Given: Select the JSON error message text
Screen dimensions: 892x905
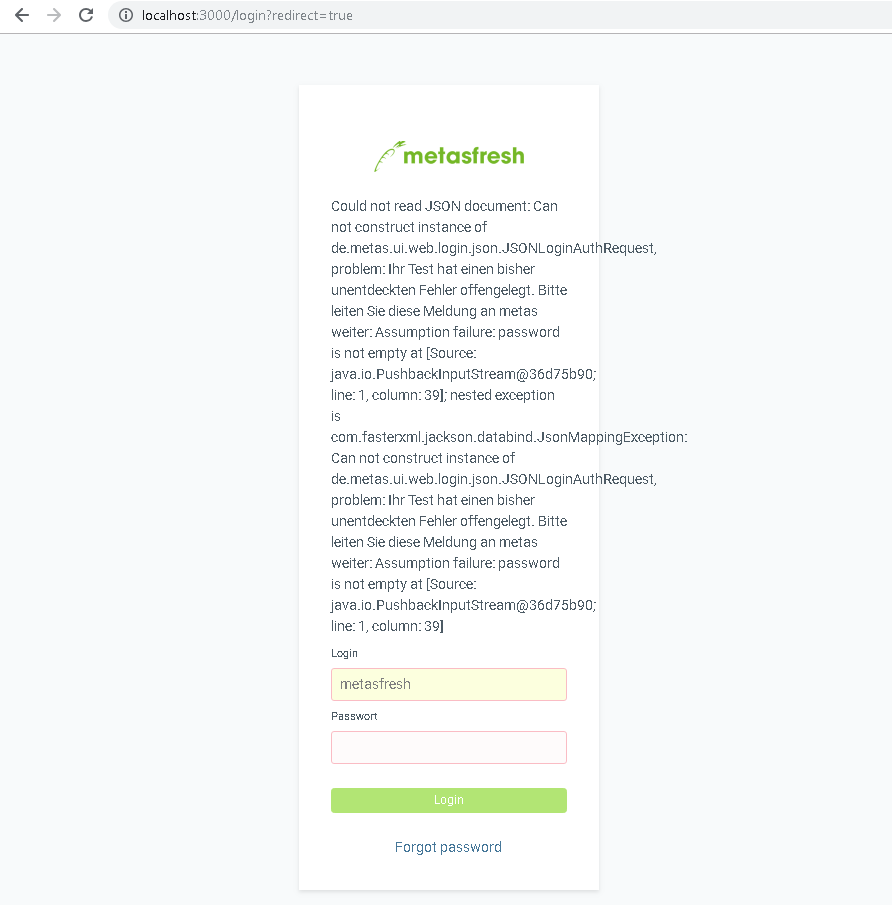Looking at the screenshot, I should point(443,206).
